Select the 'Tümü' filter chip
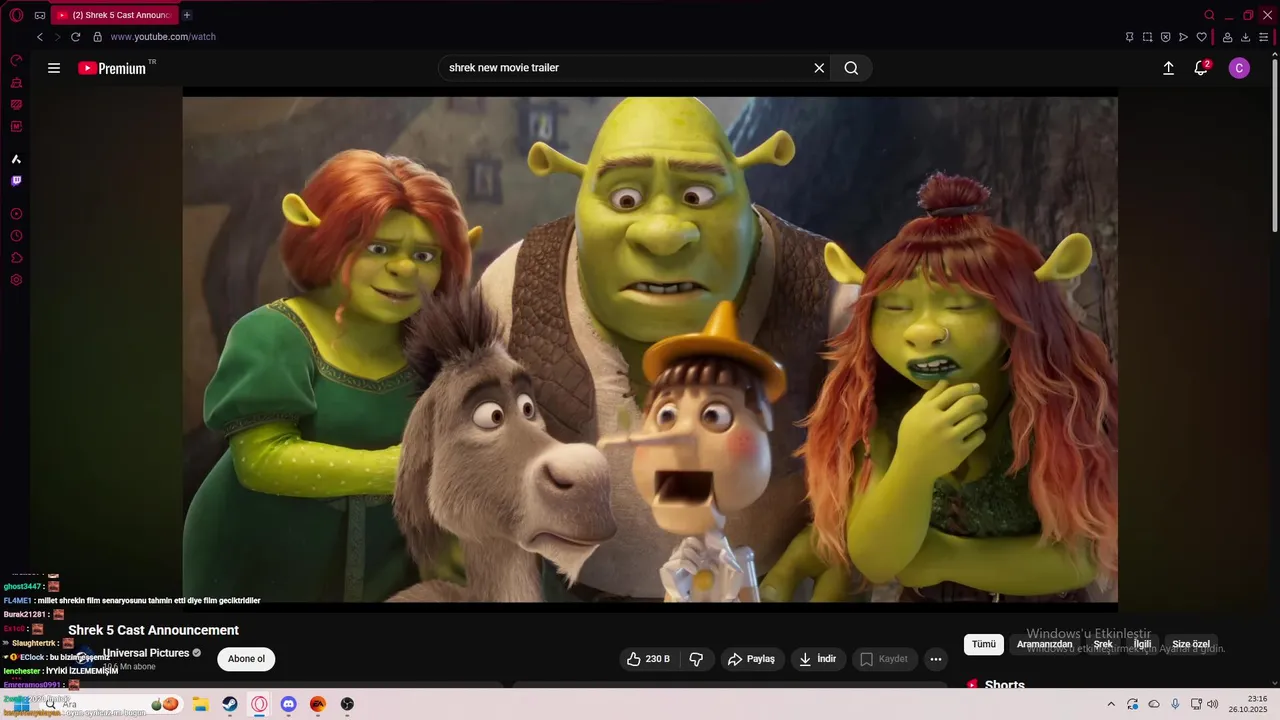Screen dimensions: 1280x720 (984, 644)
